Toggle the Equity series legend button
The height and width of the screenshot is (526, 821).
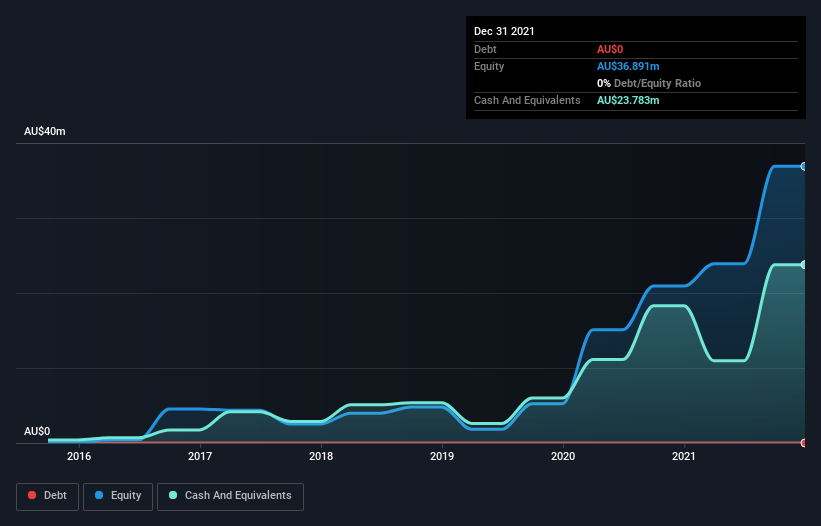[x=118, y=496]
